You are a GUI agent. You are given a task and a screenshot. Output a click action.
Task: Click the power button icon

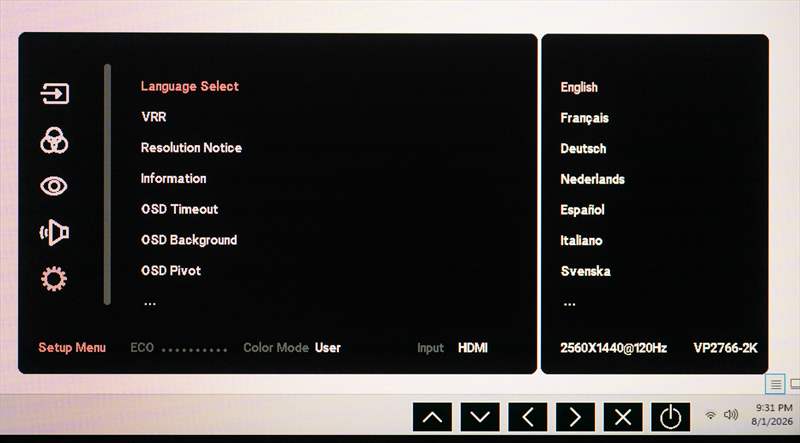coord(670,417)
